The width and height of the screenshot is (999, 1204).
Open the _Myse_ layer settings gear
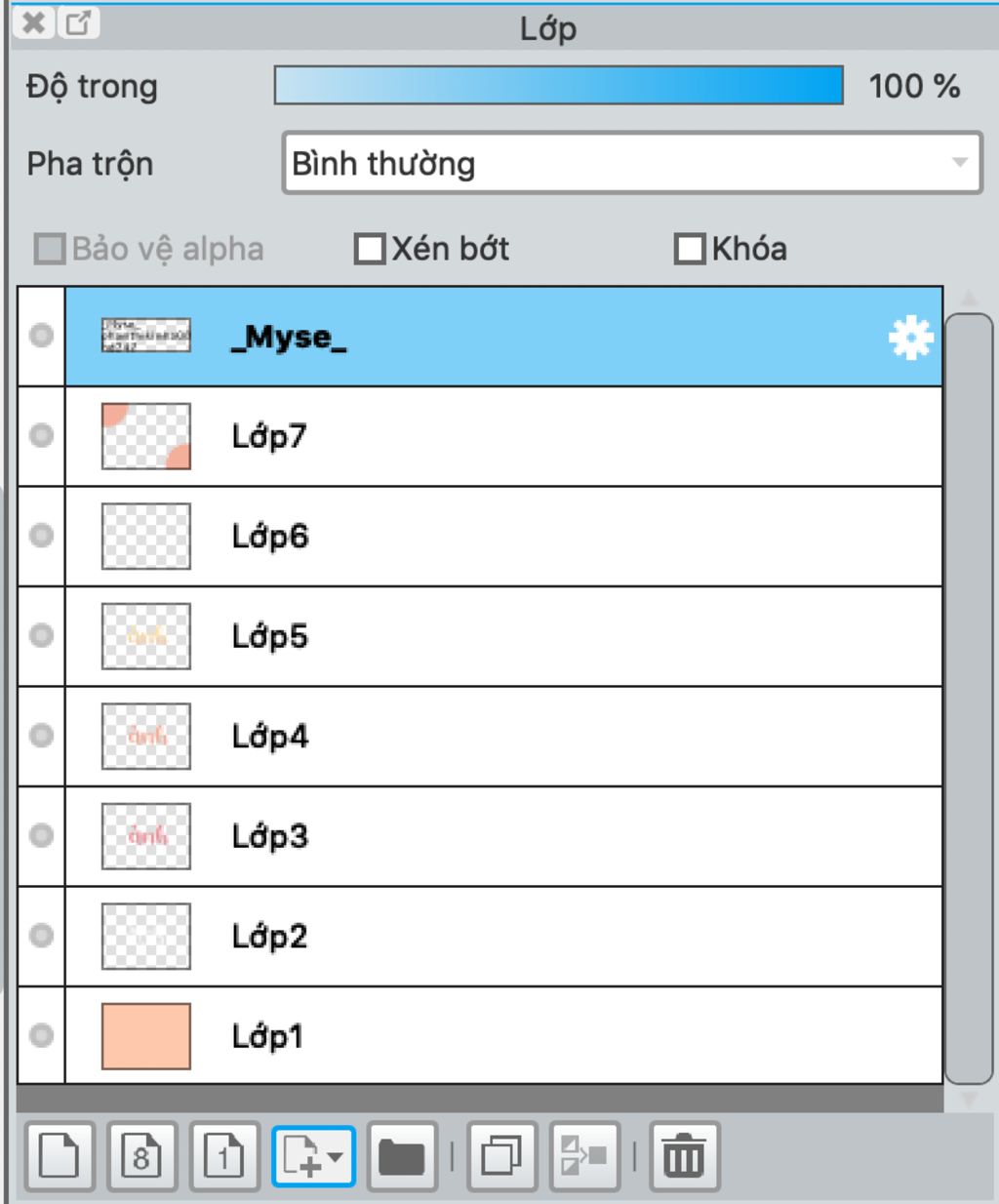click(x=910, y=338)
